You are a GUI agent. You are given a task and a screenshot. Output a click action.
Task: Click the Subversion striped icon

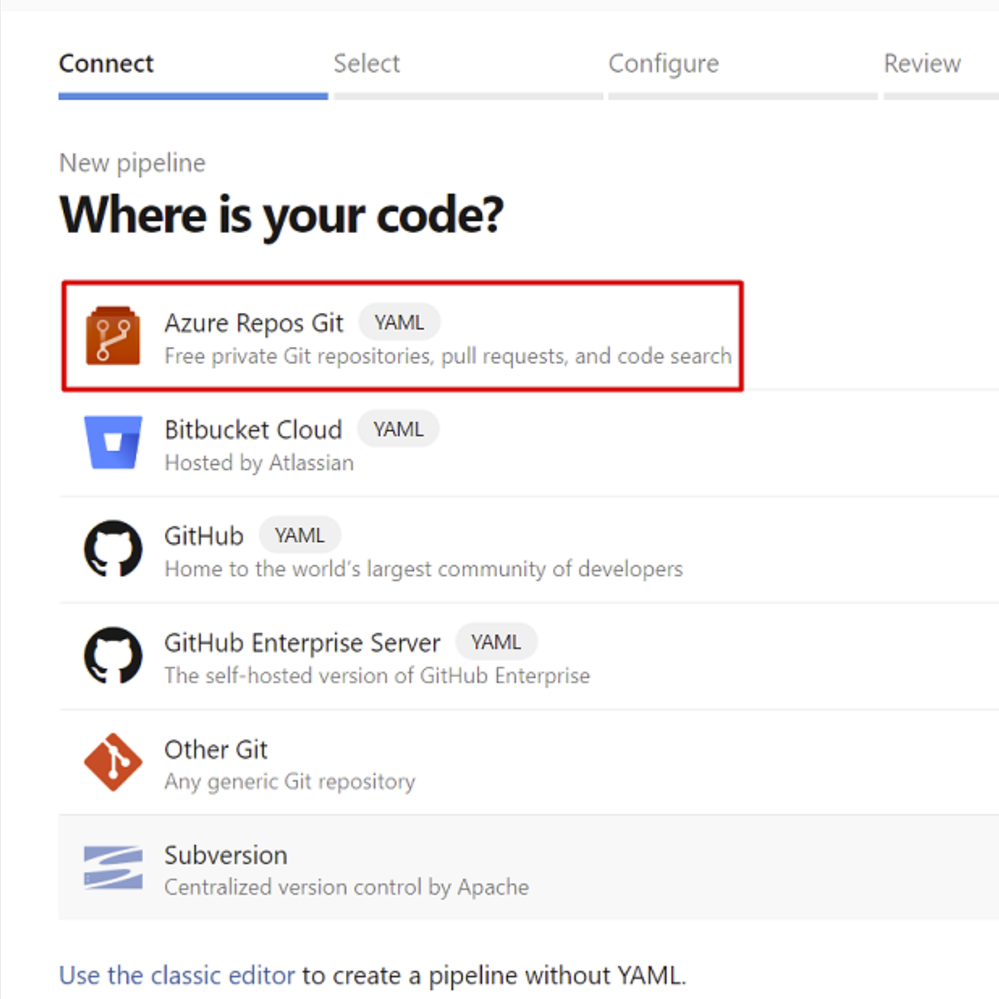click(x=113, y=867)
